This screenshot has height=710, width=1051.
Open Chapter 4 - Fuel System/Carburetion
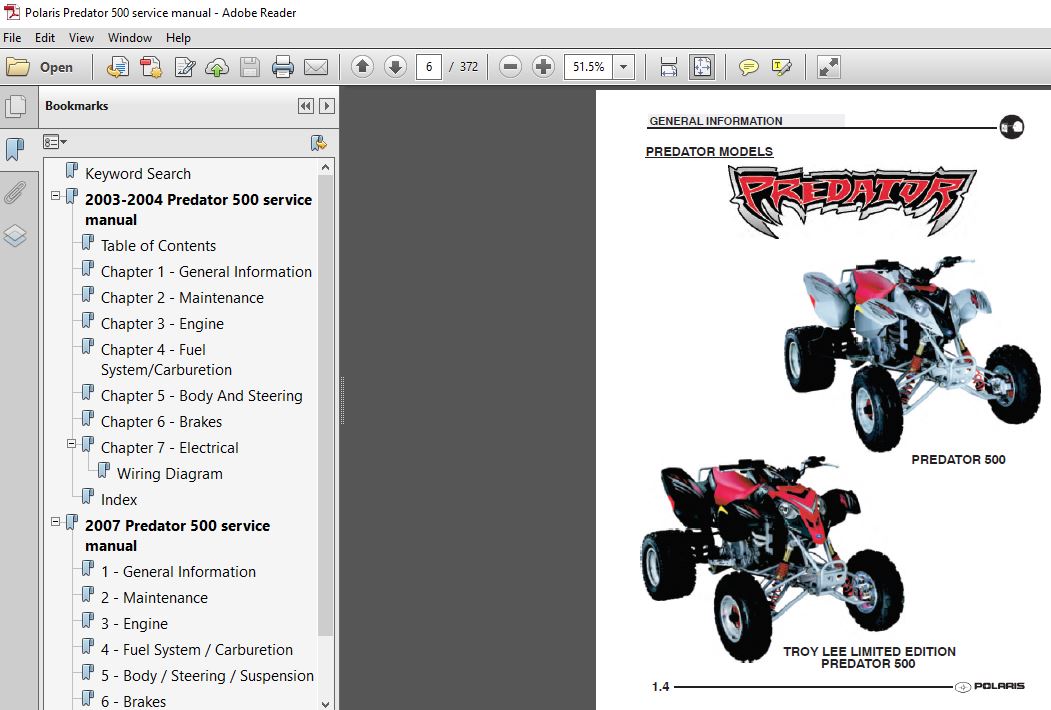pos(166,359)
